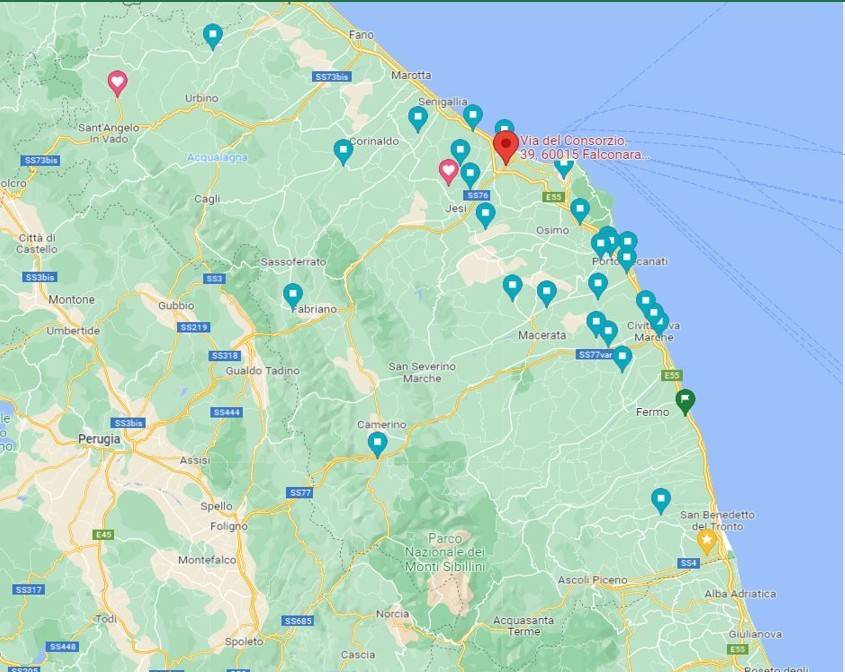Image resolution: width=845 pixels, height=672 pixels.
Task: Click the Acqualagna label
Action: coord(217,157)
